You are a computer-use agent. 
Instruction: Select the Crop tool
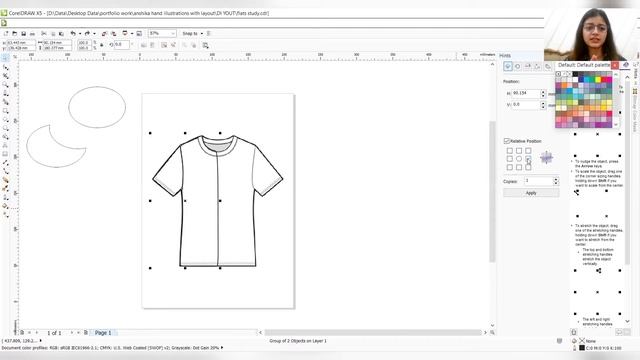coord(5,76)
